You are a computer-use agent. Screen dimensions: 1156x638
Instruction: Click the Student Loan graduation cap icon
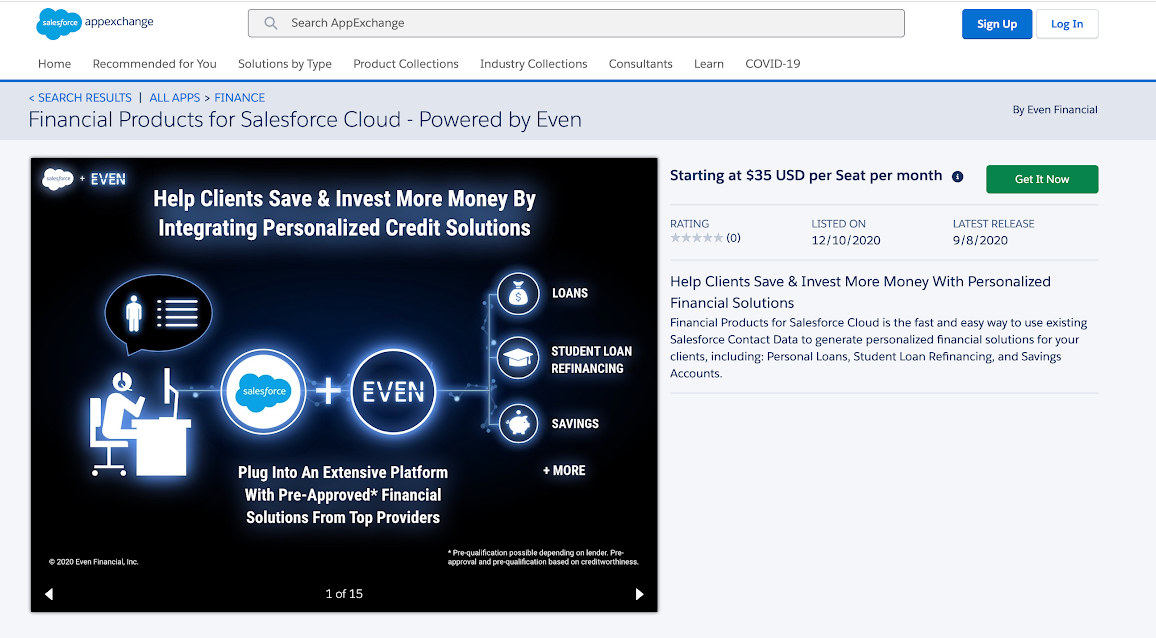[x=518, y=359]
